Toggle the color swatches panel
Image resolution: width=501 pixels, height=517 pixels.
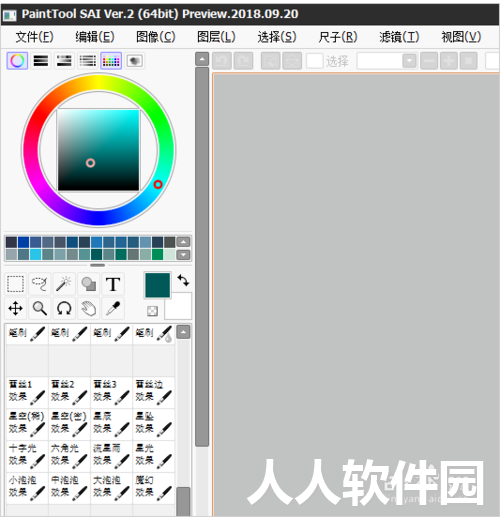(111, 61)
